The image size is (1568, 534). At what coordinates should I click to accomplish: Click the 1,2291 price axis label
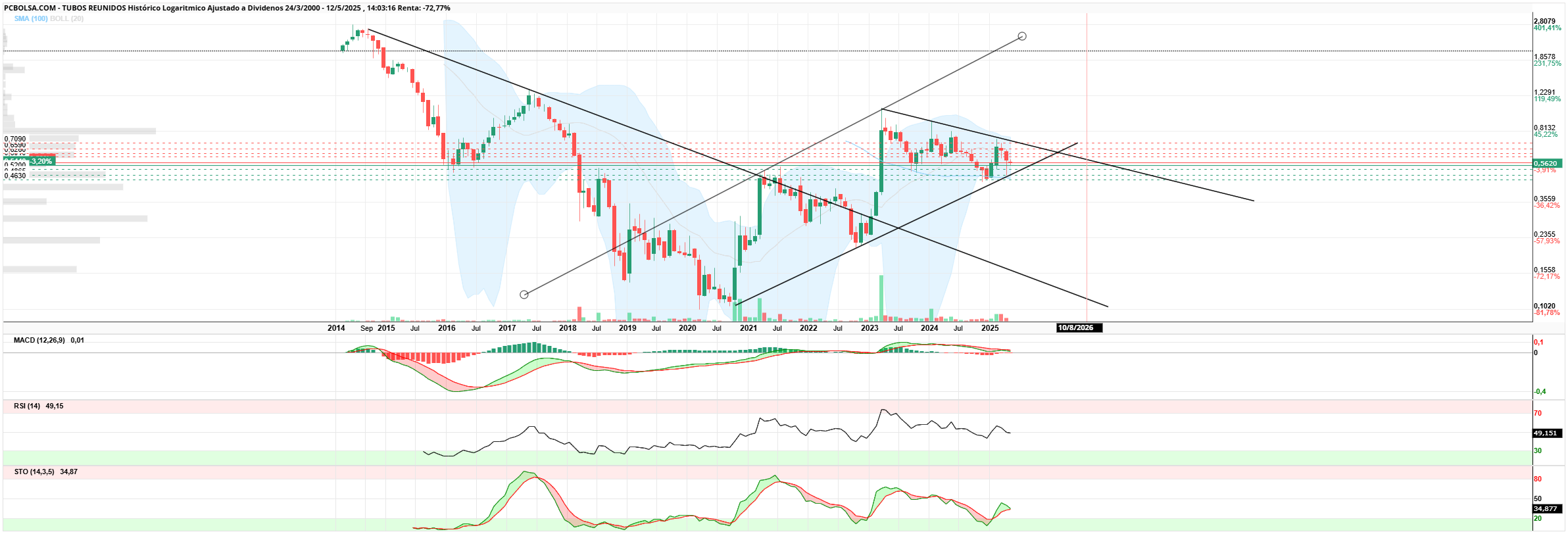(1545, 92)
